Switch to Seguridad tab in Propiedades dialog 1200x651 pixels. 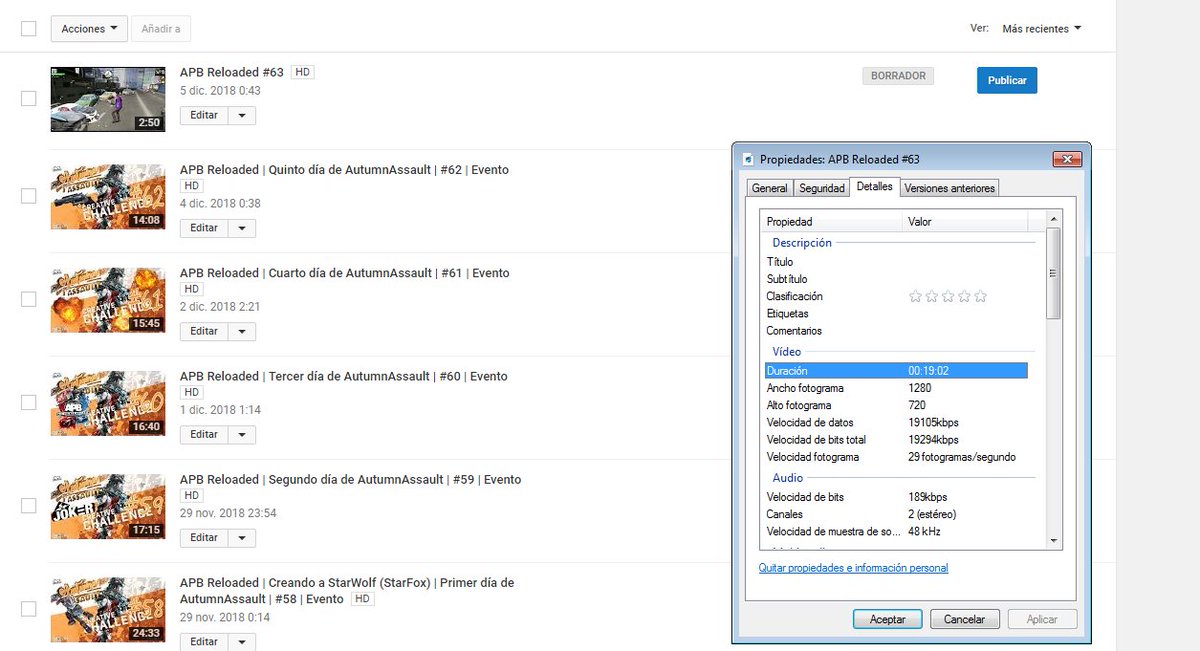tap(821, 188)
